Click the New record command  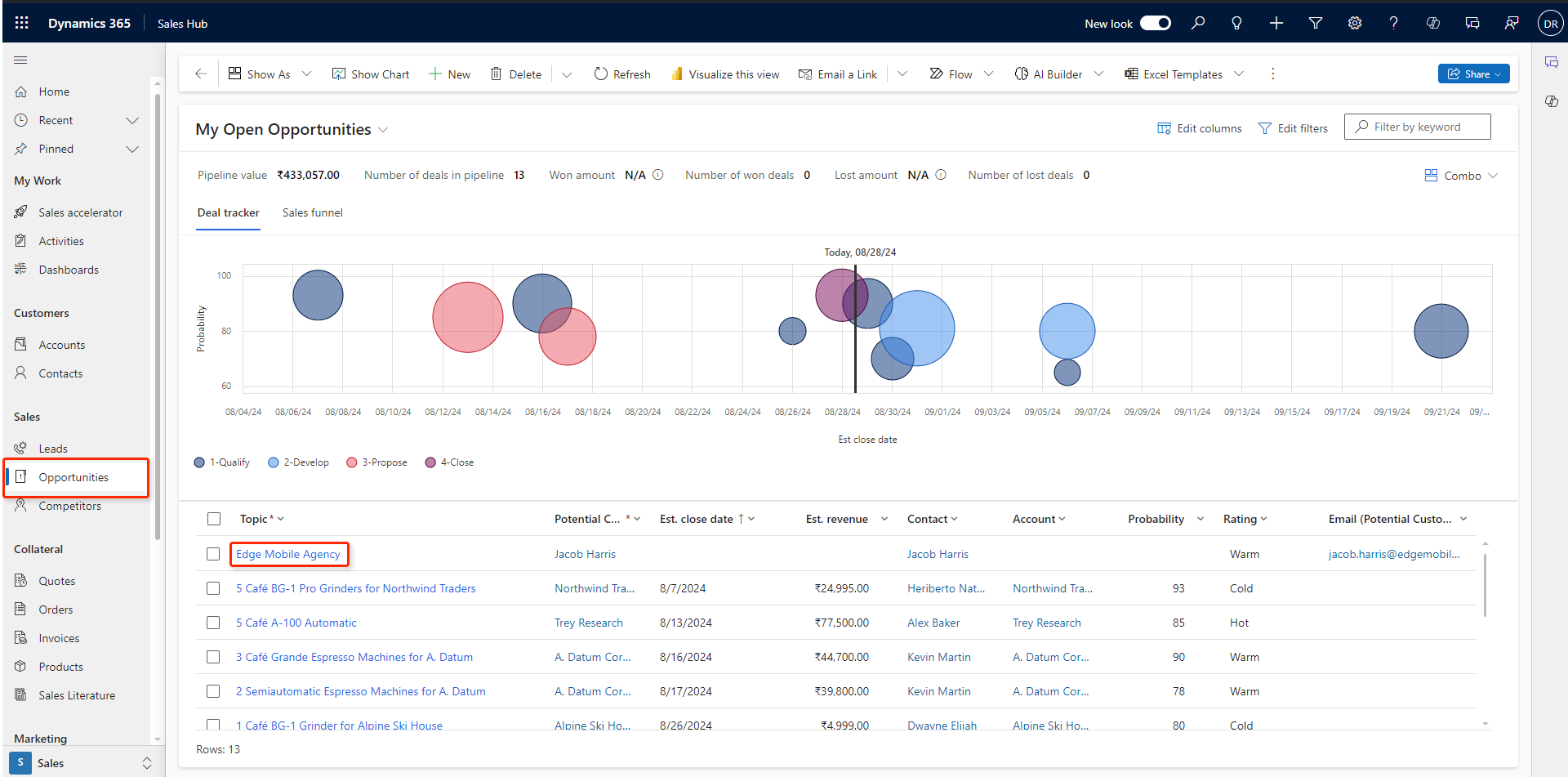(x=449, y=74)
